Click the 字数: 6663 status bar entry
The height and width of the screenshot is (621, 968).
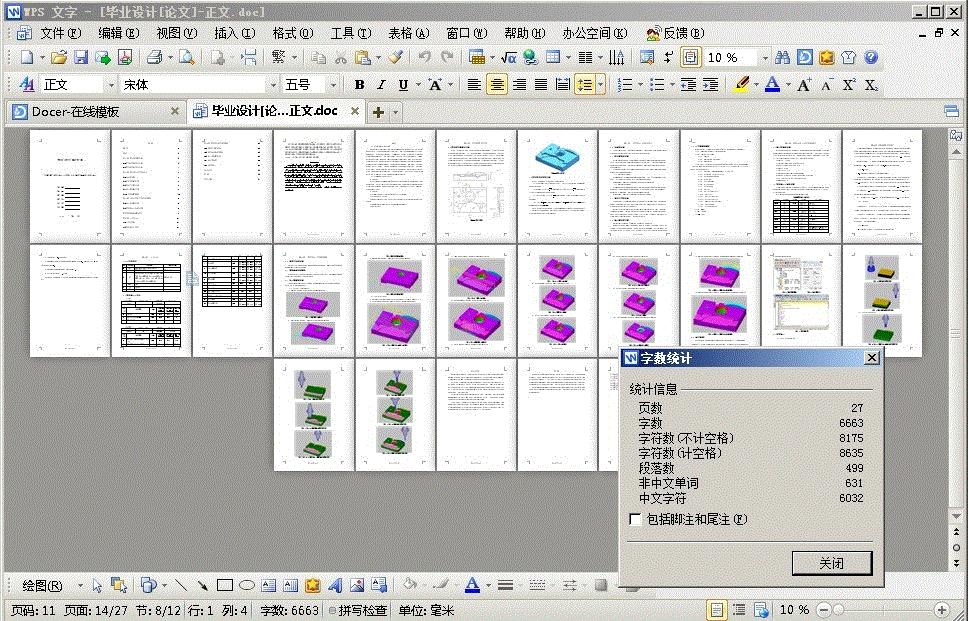(289, 611)
